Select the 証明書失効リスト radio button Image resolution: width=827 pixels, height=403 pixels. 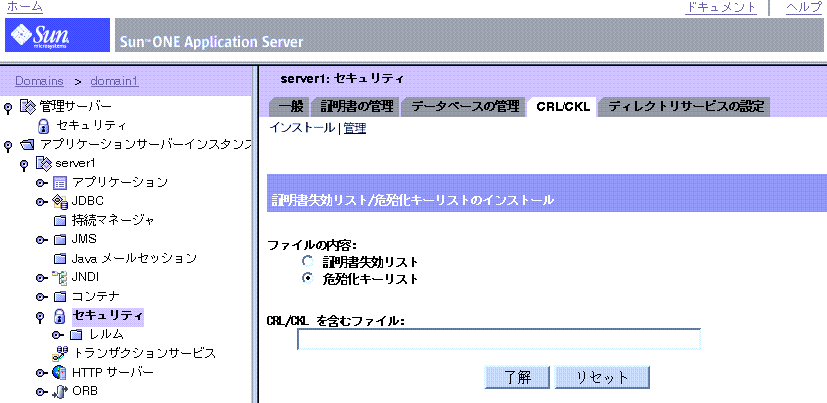[307, 261]
